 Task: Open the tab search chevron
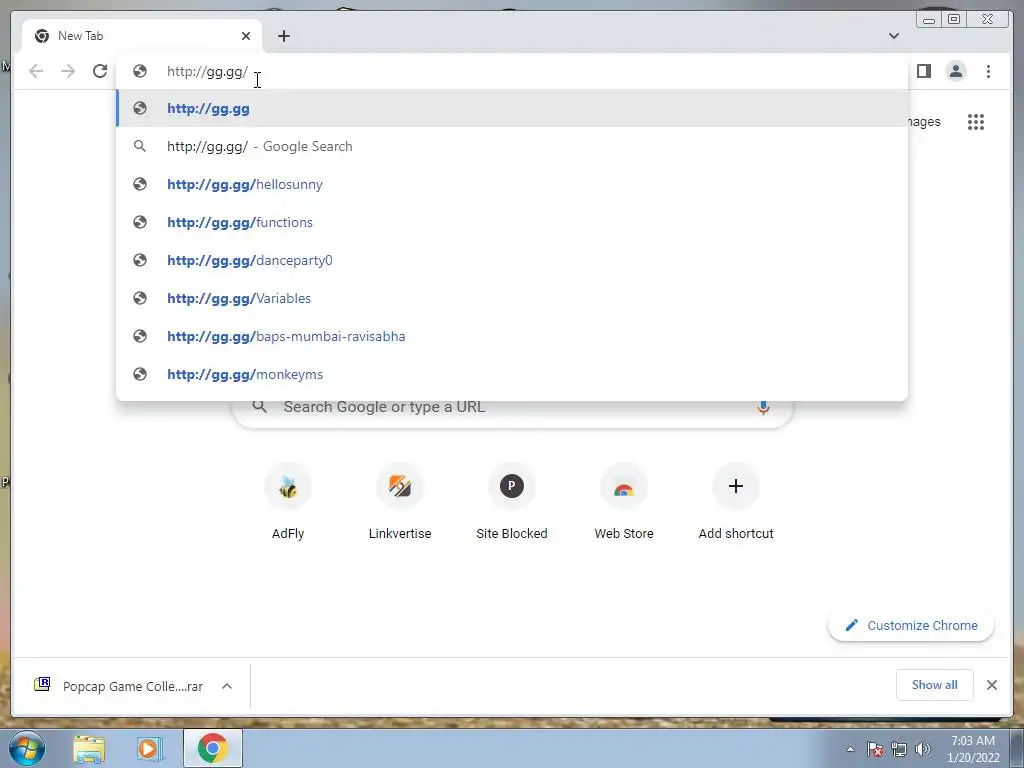tap(894, 36)
